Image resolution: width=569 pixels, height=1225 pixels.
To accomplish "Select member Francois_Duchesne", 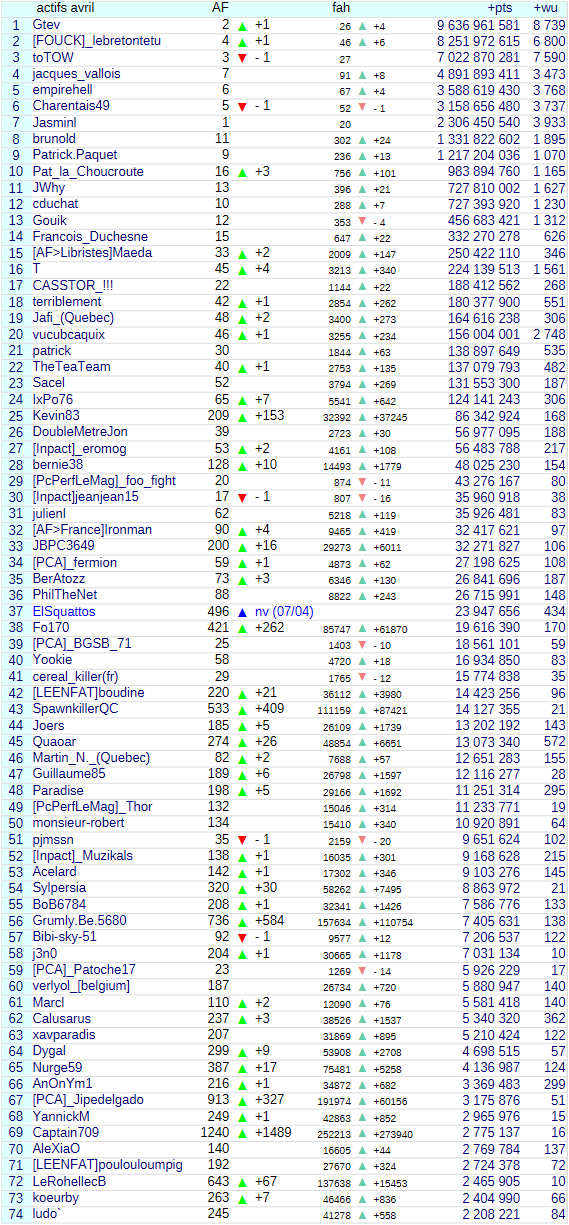I will [90, 236].
